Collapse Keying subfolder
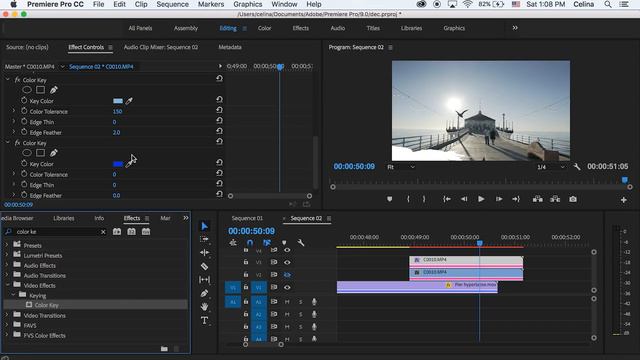The height and width of the screenshot is (360, 640). (13, 295)
